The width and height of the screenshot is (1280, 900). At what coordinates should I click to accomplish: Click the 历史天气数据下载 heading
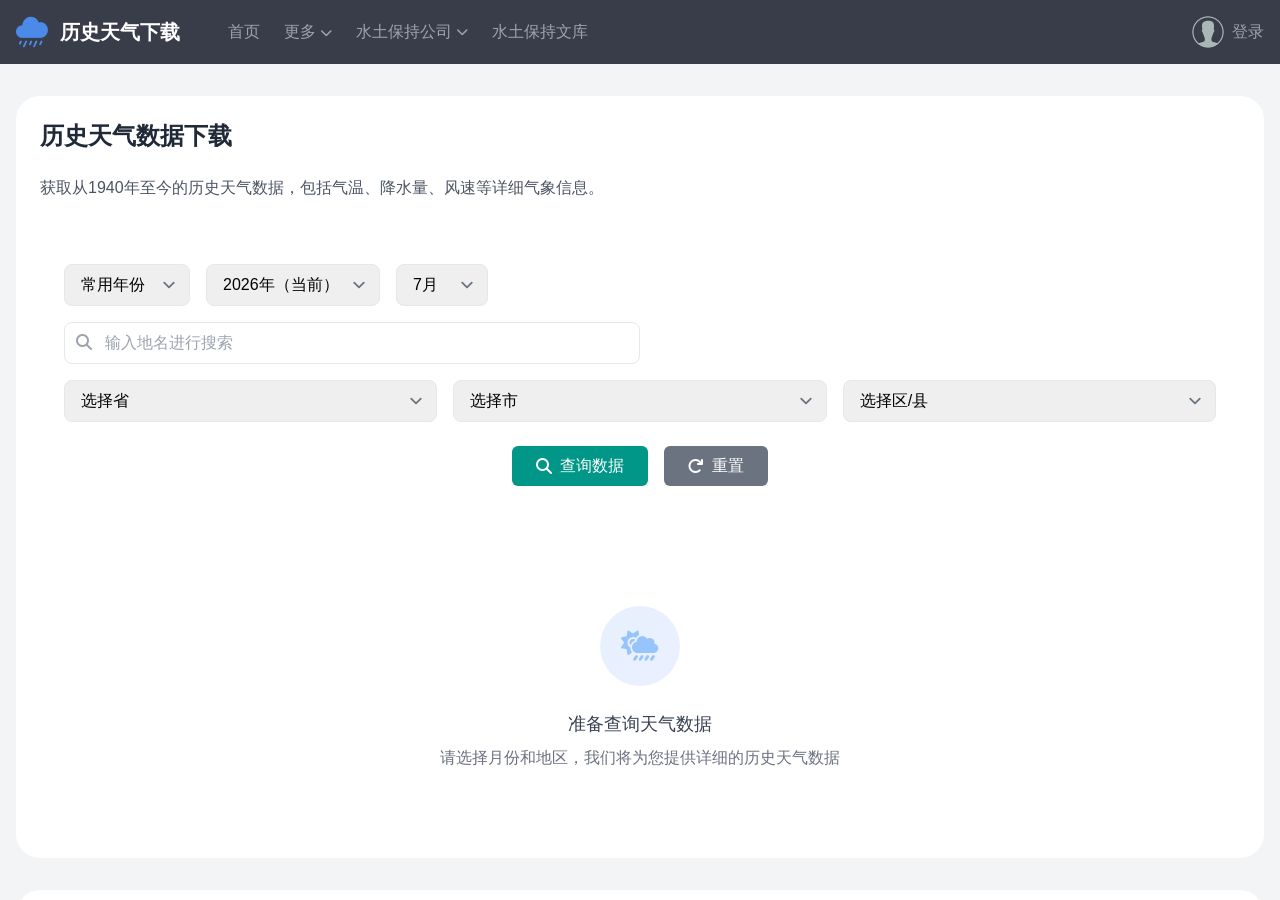[x=136, y=136]
